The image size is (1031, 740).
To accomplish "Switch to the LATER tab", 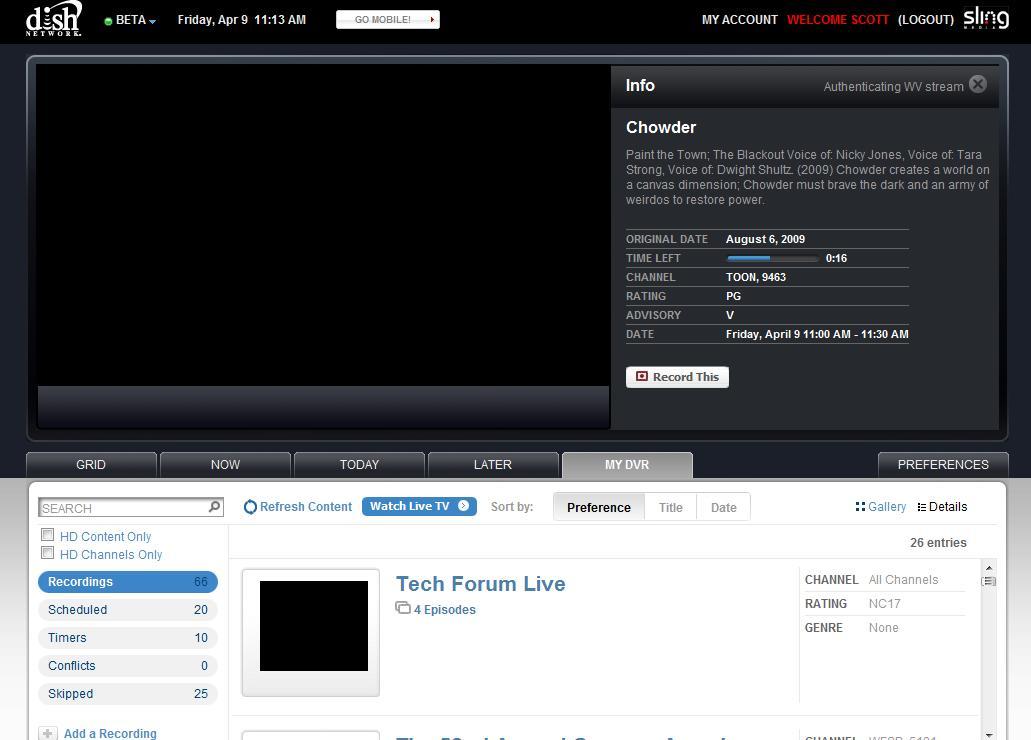I will [x=493, y=465].
